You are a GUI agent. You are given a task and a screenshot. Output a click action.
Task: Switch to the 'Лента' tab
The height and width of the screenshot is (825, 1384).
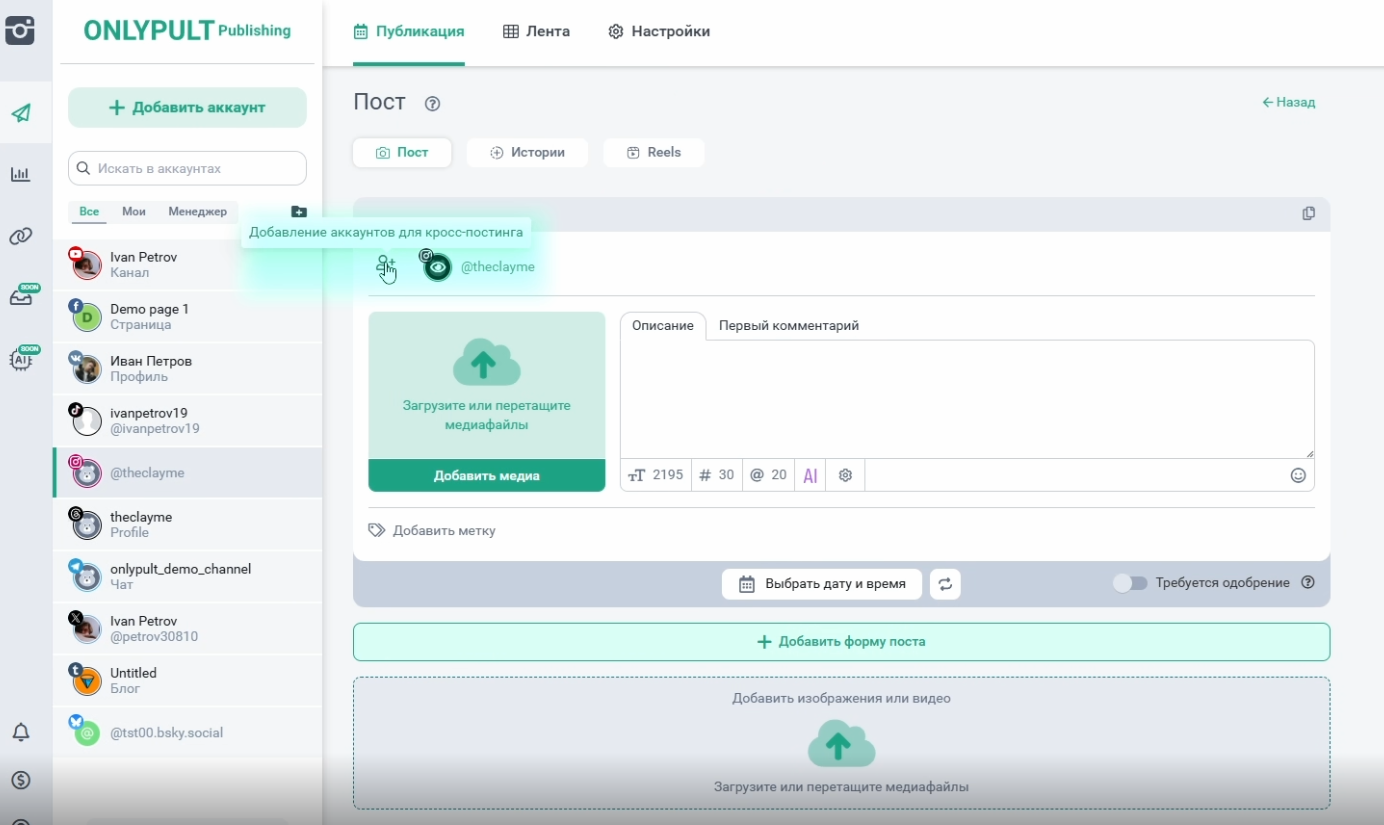pos(536,31)
